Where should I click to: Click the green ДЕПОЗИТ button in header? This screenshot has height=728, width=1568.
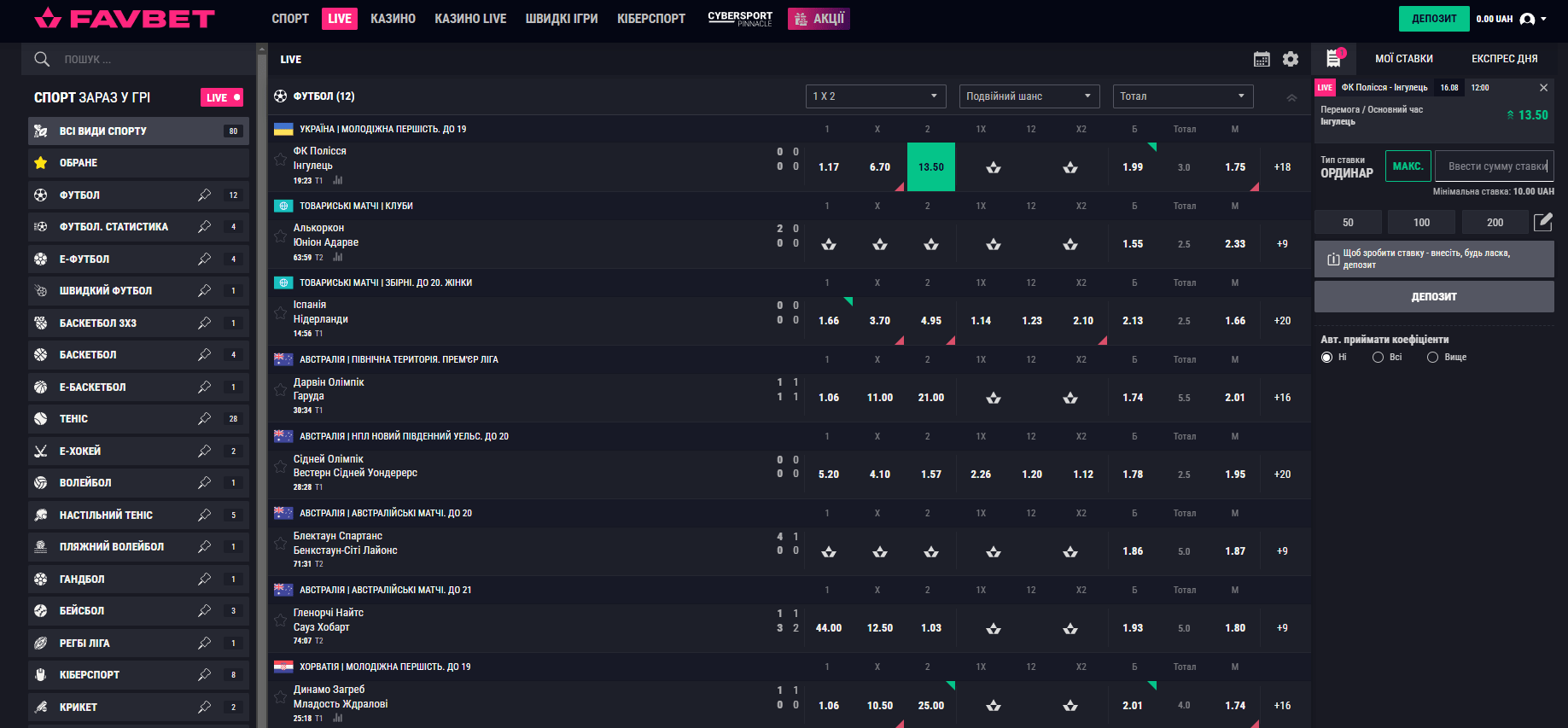(1434, 19)
